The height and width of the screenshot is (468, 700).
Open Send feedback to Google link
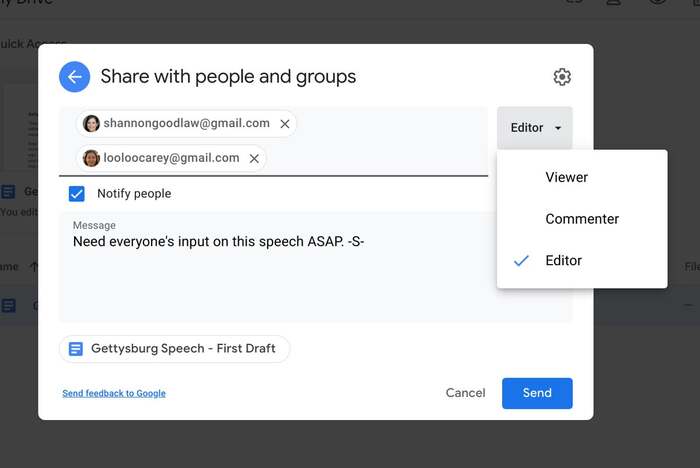point(114,394)
